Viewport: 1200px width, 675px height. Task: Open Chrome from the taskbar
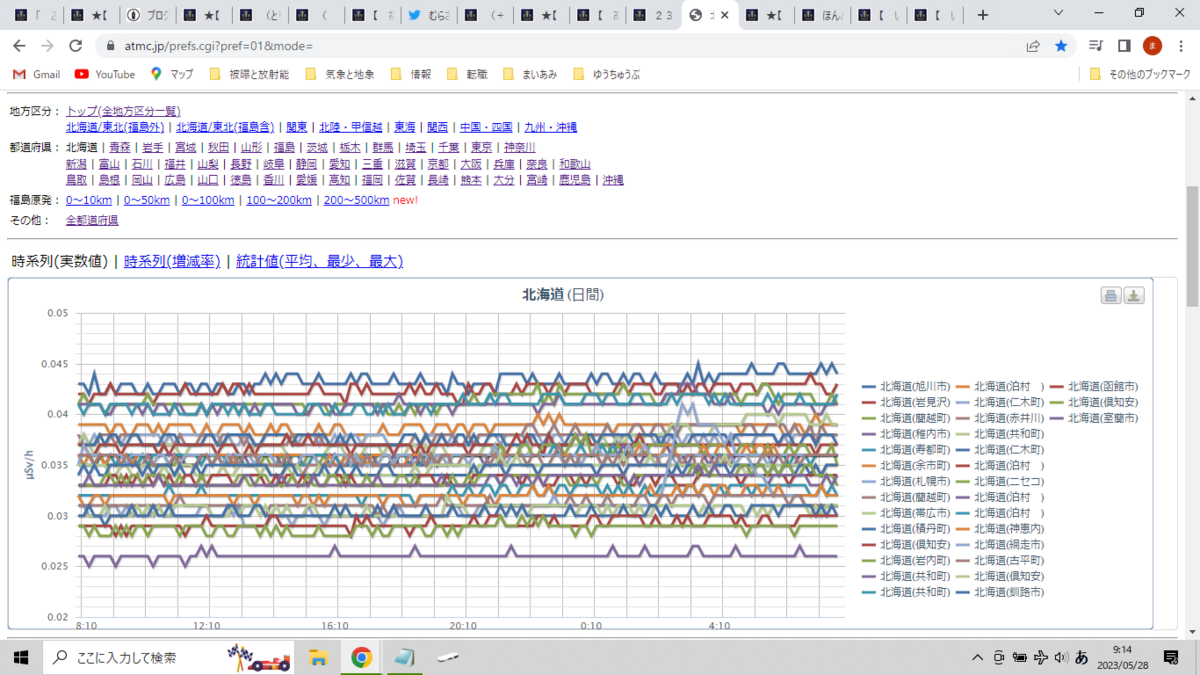pos(362,657)
